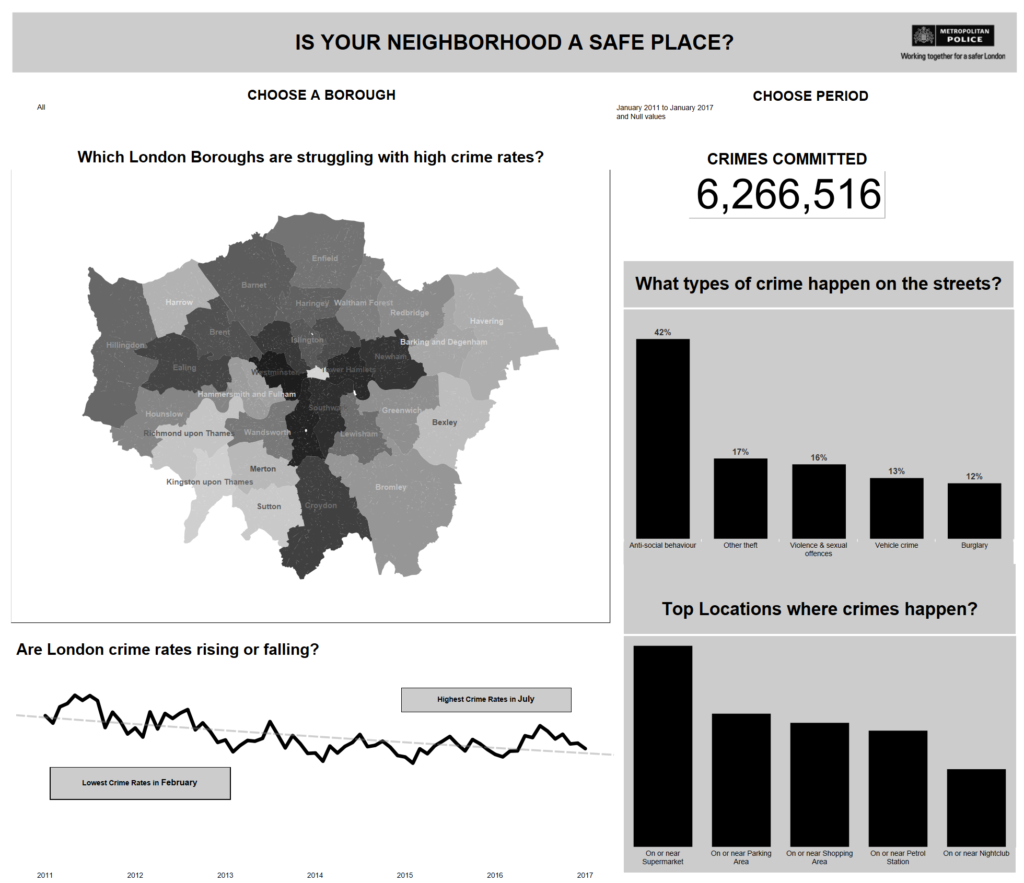Screen dimensions: 1024x883
Task: Select the "On or near Supermarket" bar
Action: (x=663, y=745)
